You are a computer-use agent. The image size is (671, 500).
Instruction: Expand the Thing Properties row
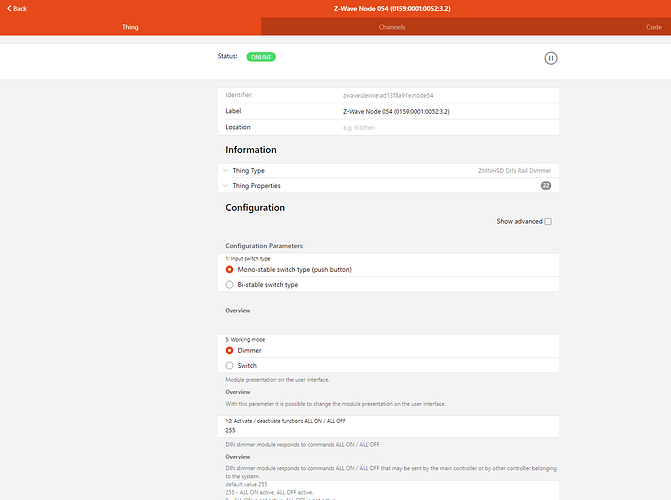388,186
